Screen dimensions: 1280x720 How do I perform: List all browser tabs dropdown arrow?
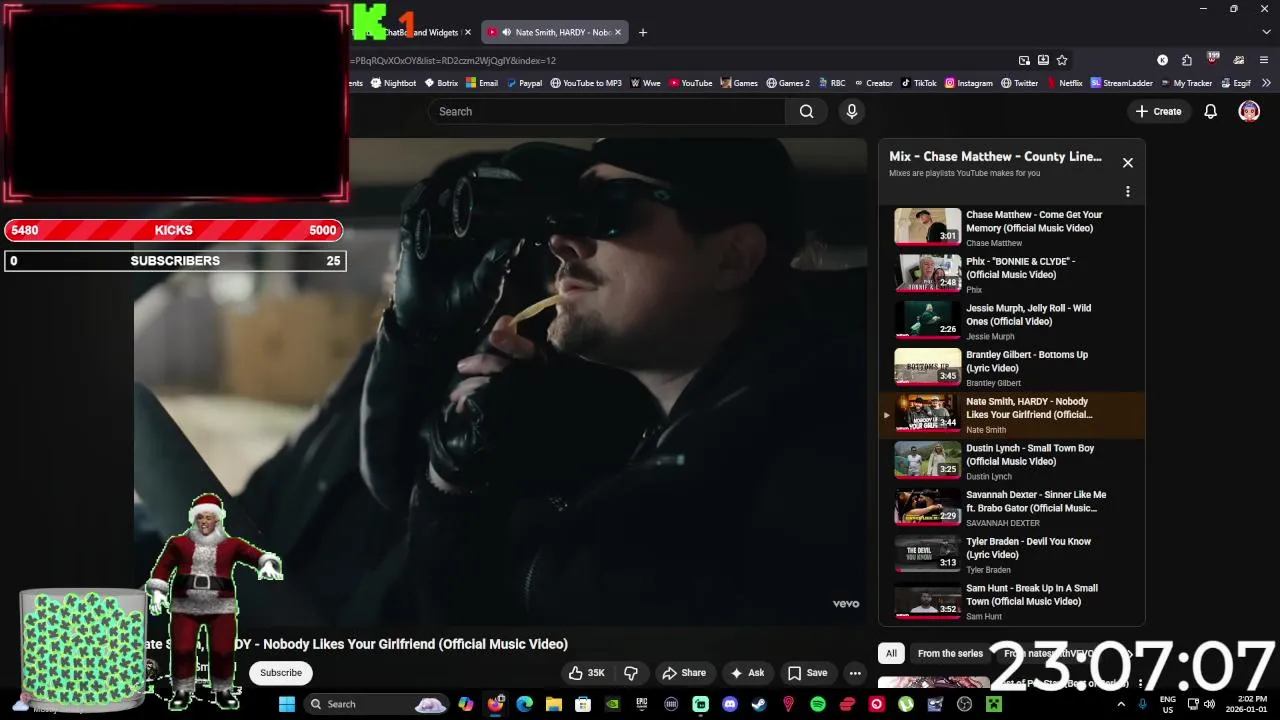coord(1264,32)
